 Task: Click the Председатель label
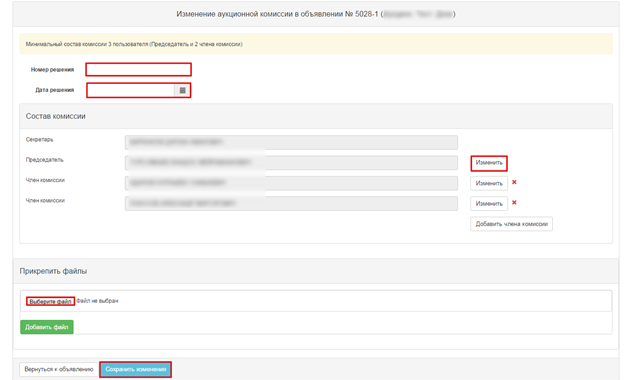45,160
